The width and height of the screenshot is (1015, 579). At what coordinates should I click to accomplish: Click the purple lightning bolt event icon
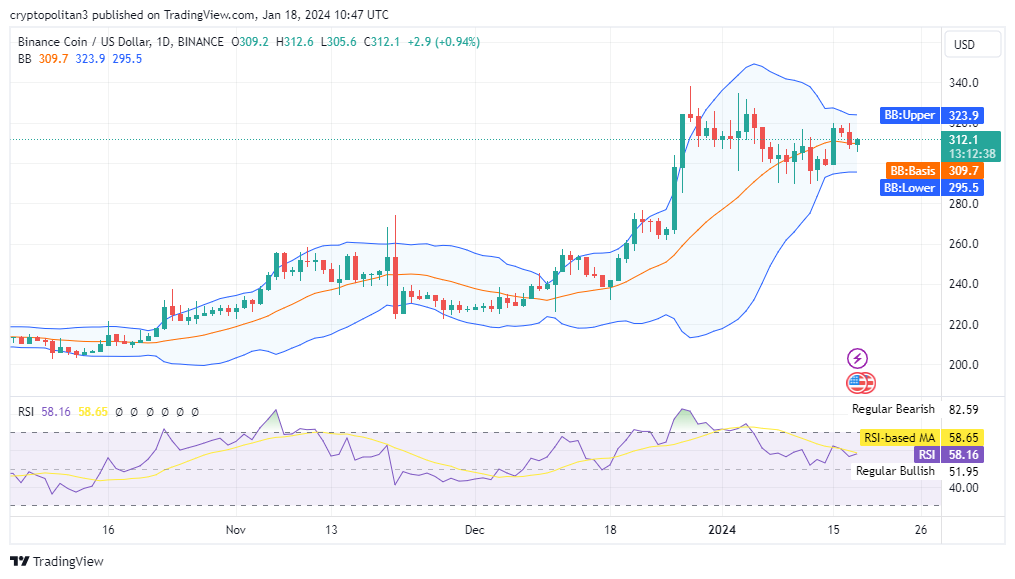857,358
